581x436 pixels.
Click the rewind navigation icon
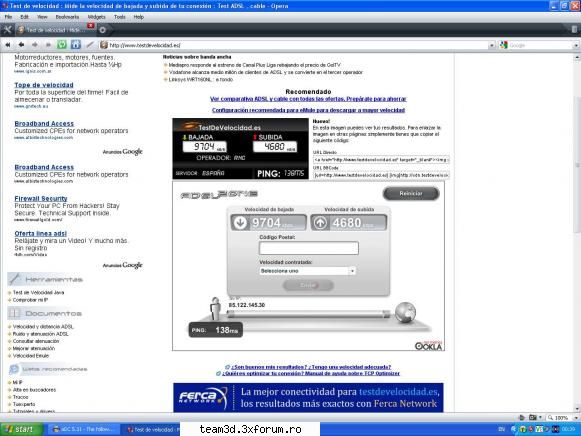pyautogui.click(x=8, y=45)
